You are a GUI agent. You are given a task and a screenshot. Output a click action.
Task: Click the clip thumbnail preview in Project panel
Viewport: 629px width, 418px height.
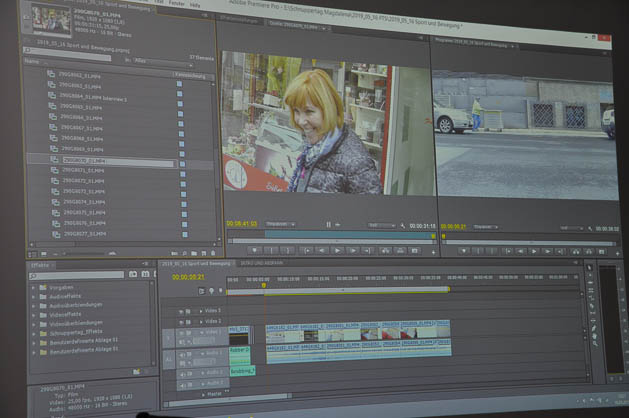(x=51, y=19)
